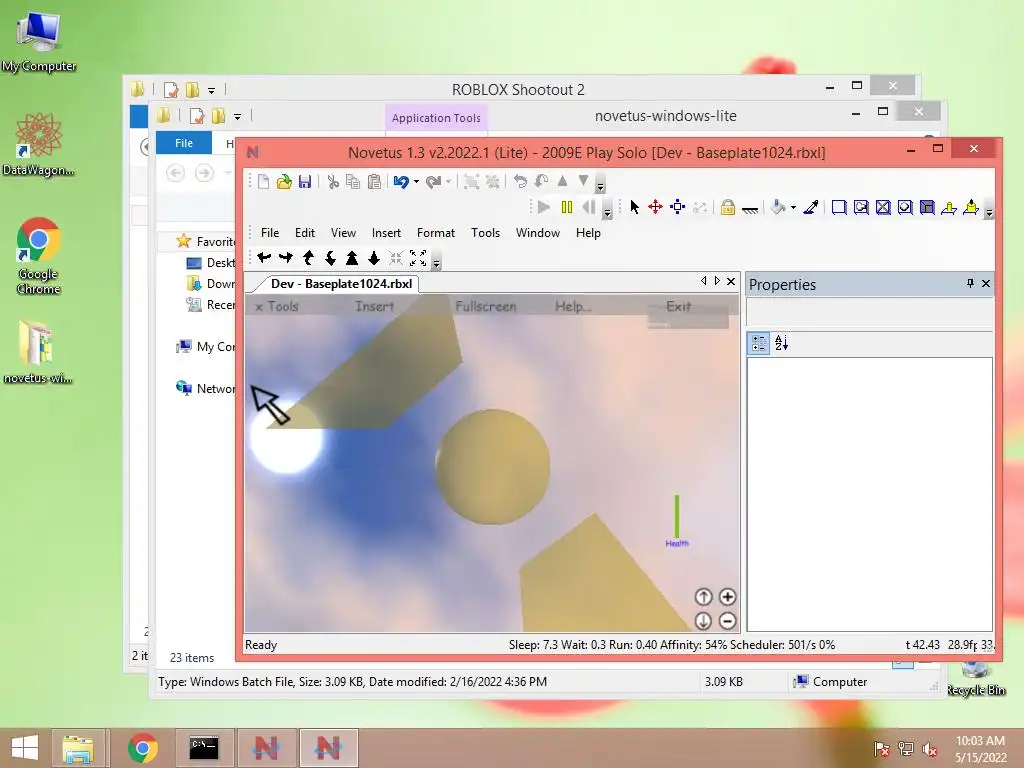Select the Studs surface tool
Viewport: 1024px width, 768px height.
coord(905,208)
